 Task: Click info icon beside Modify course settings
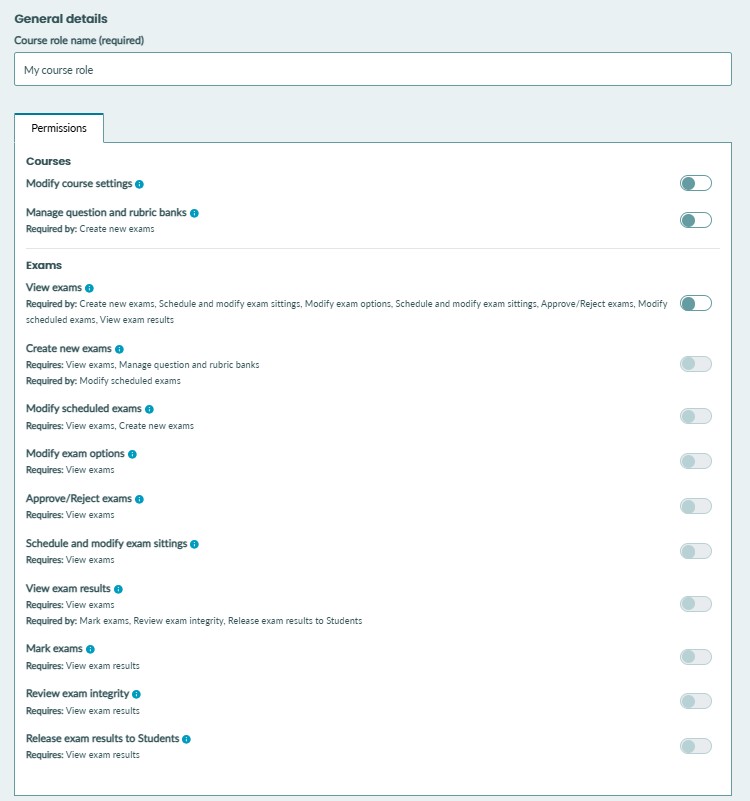tap(139, 184)
